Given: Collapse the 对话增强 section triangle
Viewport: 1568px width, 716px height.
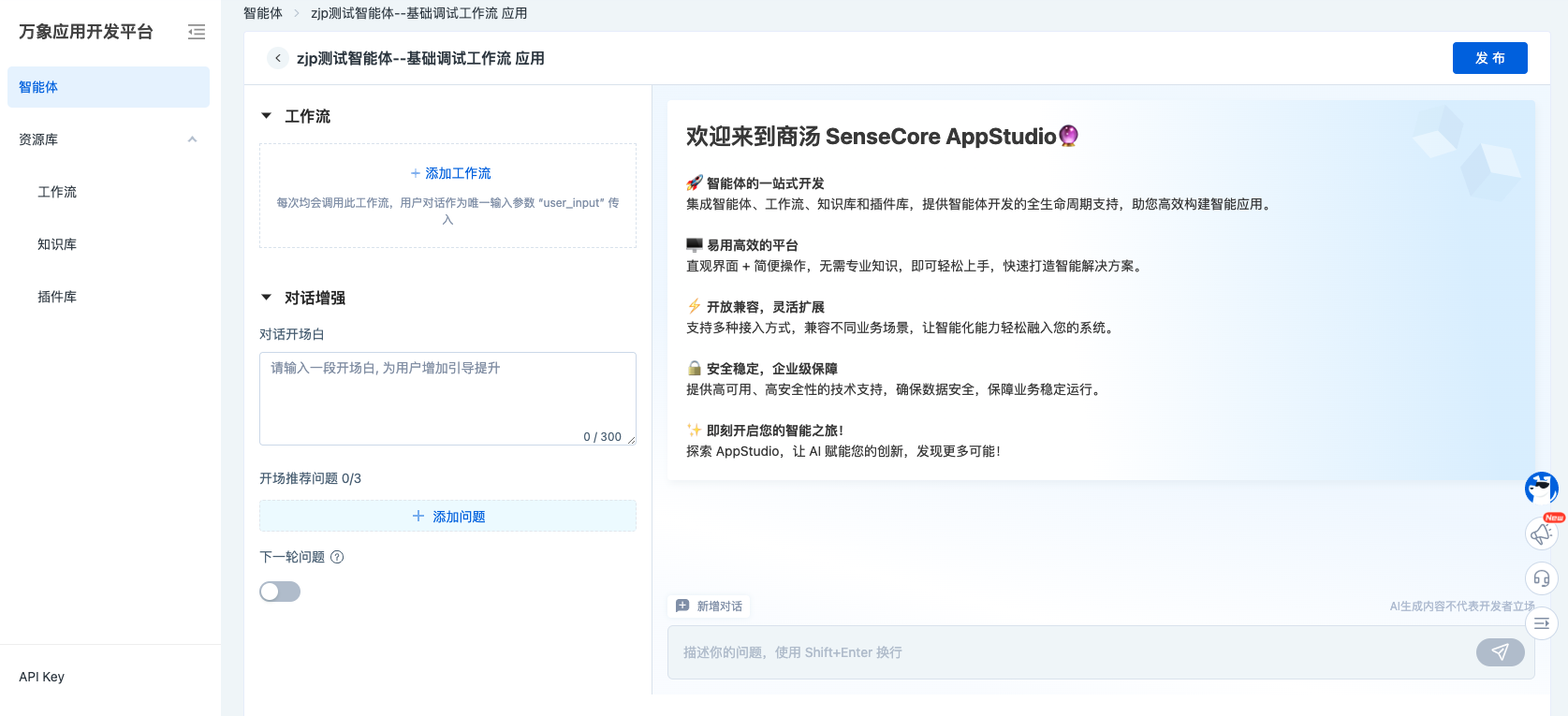Looking at the screenshot, I should [x=266, y=298].
